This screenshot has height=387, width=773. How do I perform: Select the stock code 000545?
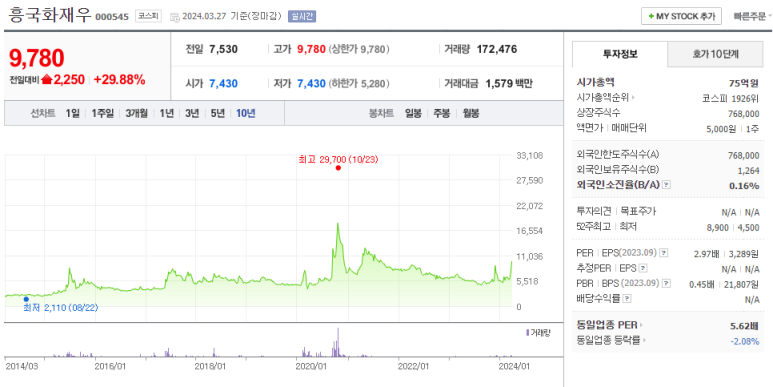tap(112, 17)
